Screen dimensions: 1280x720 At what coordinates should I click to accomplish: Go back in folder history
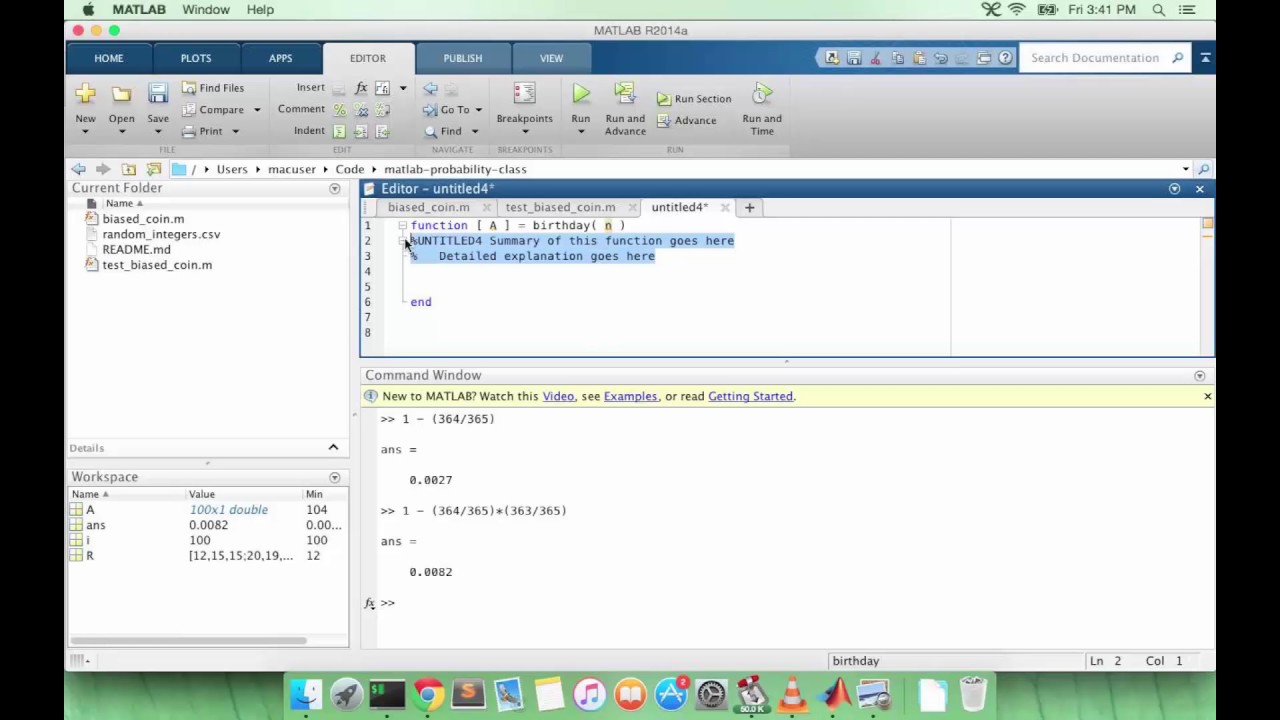[x=78, y=169]
